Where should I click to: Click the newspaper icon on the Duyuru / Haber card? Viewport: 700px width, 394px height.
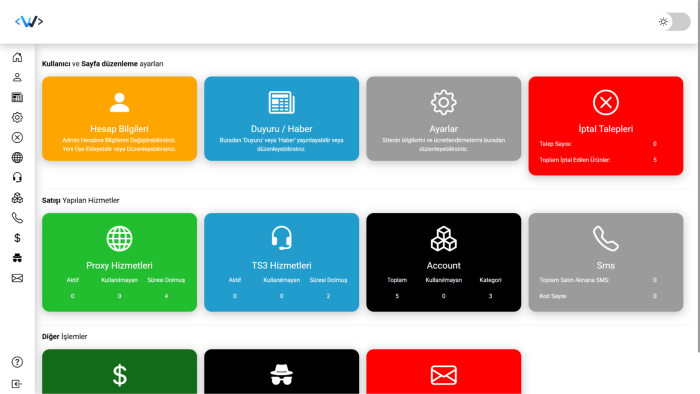coord(281,103)
